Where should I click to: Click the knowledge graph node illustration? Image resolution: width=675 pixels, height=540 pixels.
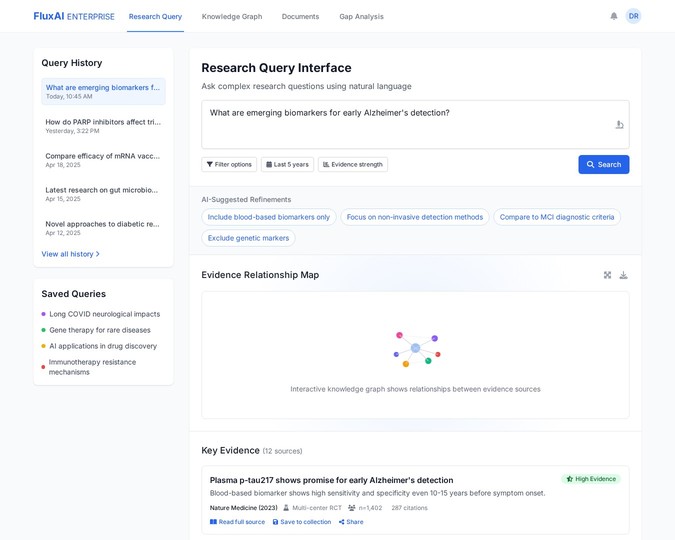(416, 349)
